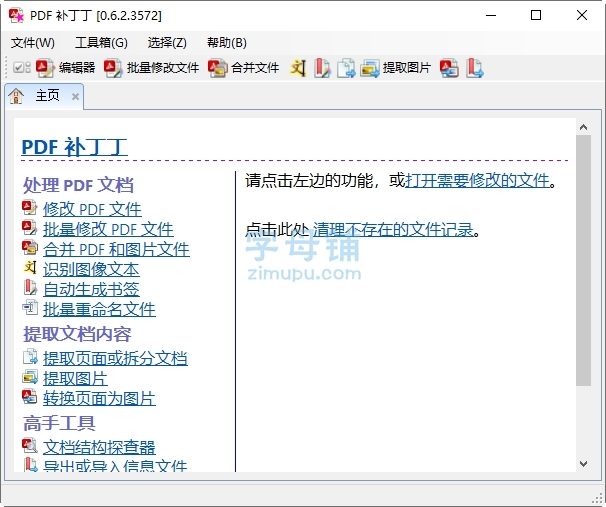Click the checkbox options icon in toolbar
This screenshot has width=606, height=507.
click(21, 68)
